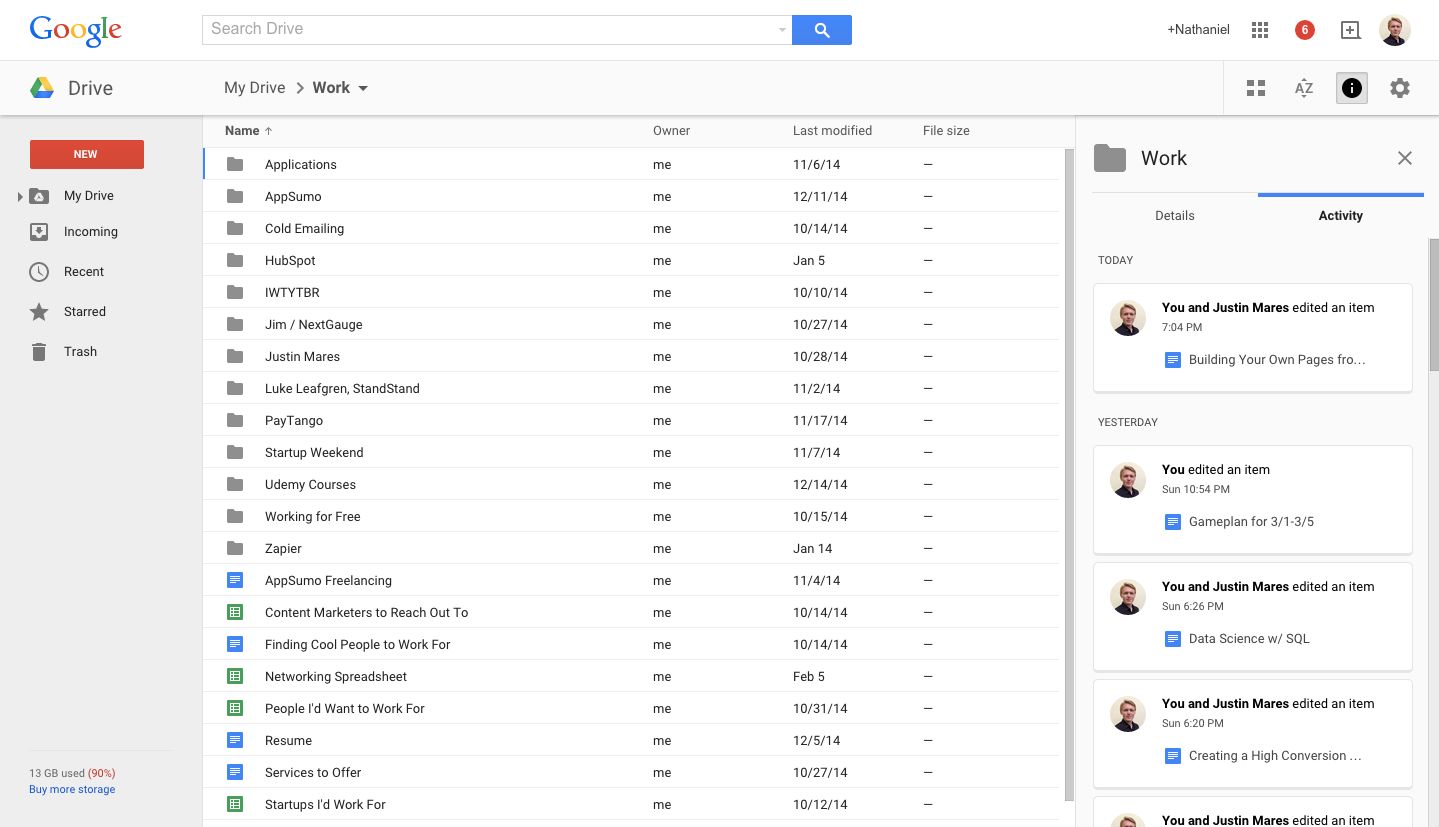Open the Buy more storage link
The width and height of the screenshot is (1439, 827).
[71, 789]
